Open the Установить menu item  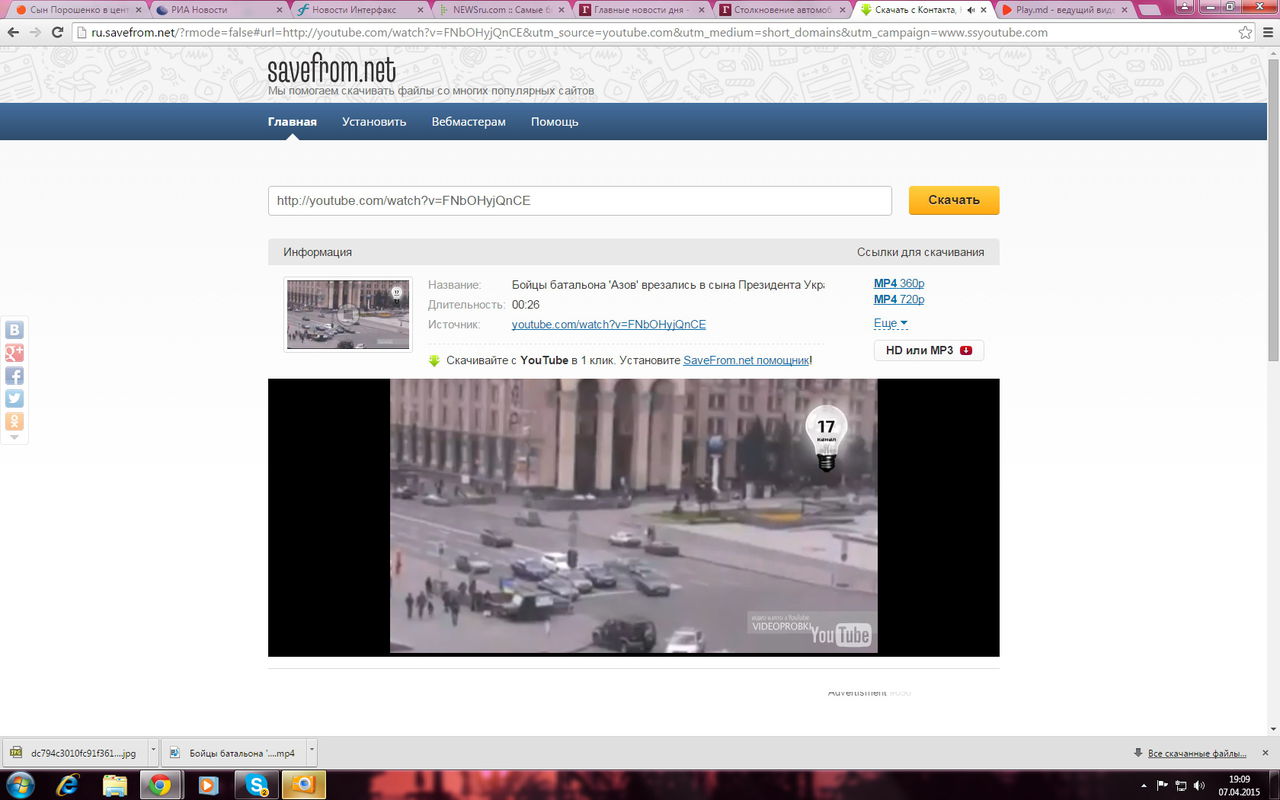pyautogui.click(x=374, y=122)
